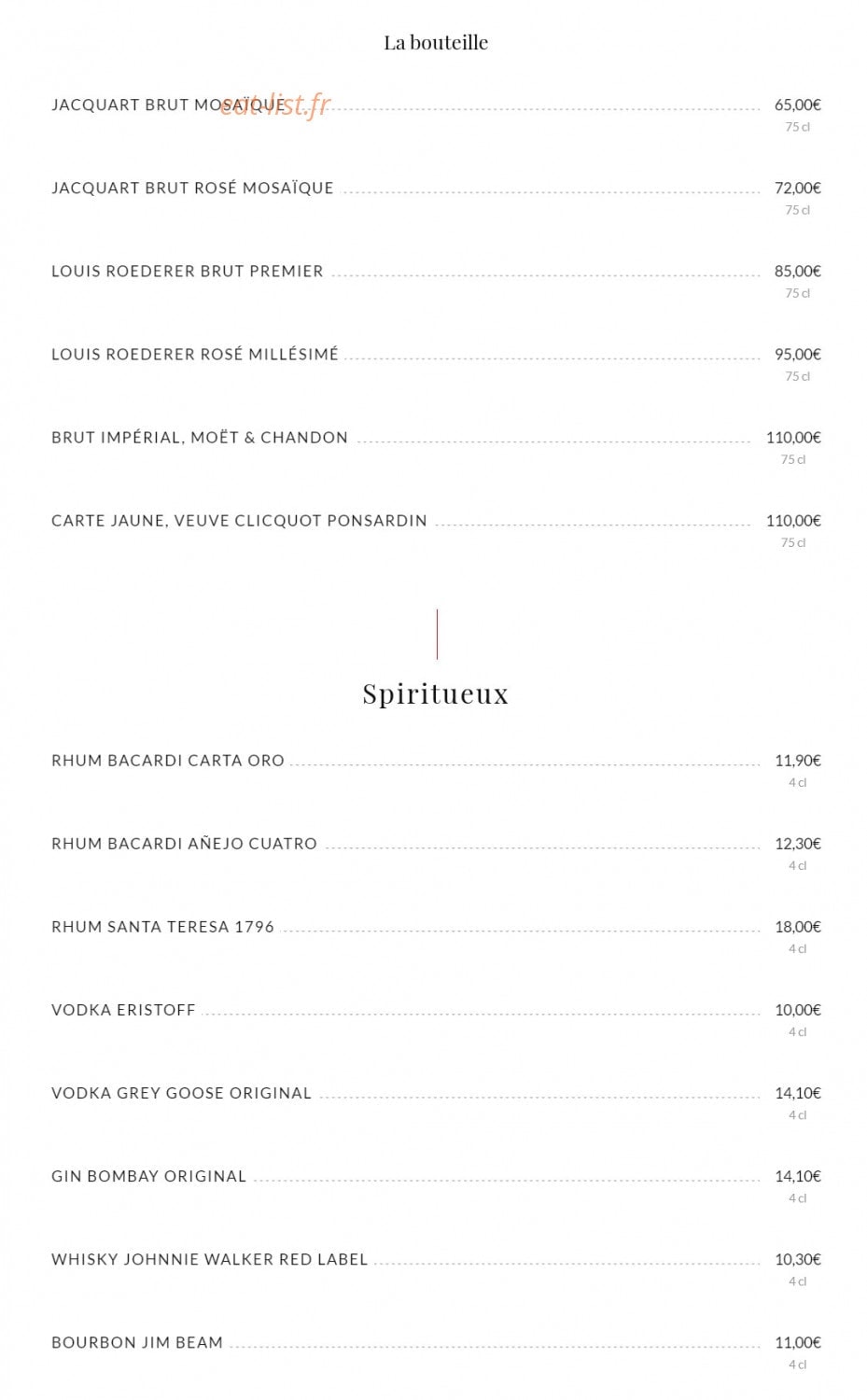Click the Vodka Eristoff entry
This screenshot has height=1400, width=867.
coord(123,1010)
